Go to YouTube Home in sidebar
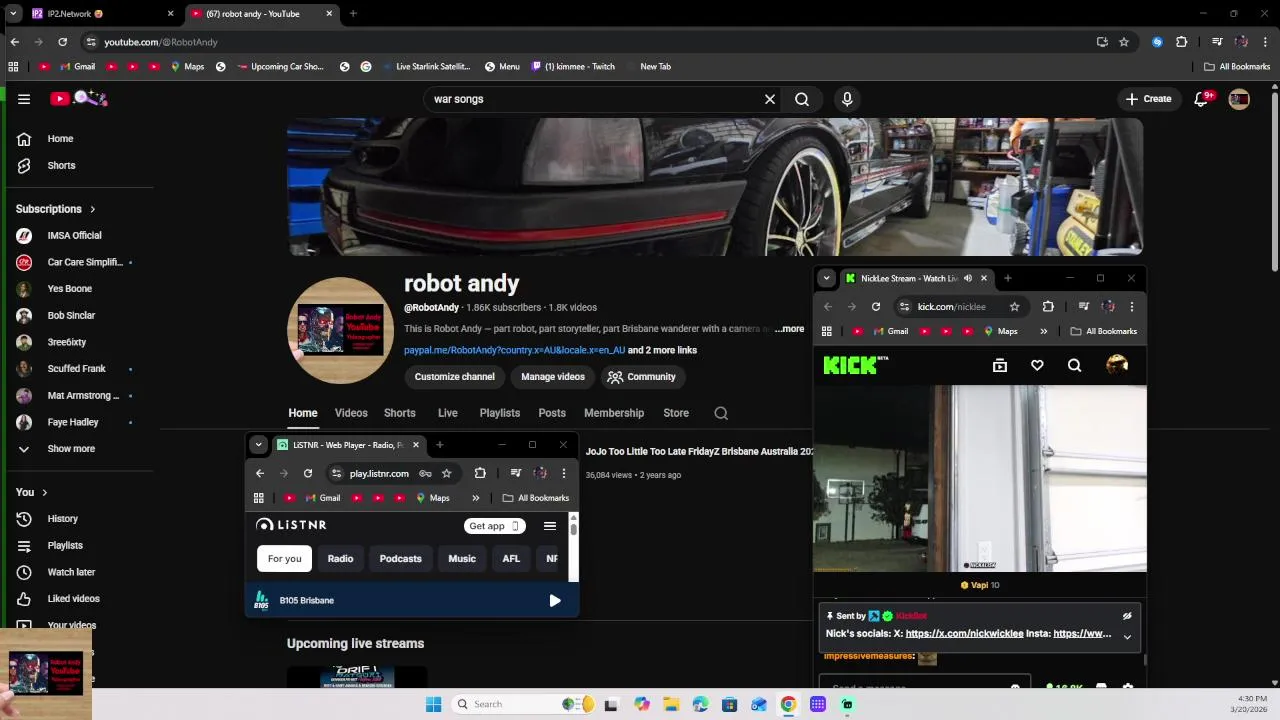The image size is (1280, 720). click(60, 139)
